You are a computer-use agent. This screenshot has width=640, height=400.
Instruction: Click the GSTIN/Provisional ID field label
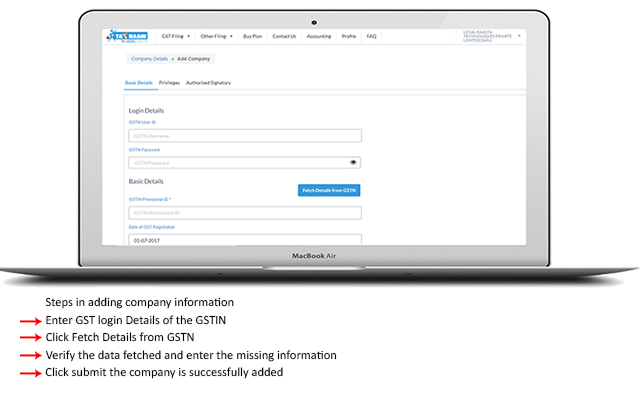click(x=149, y=199)
